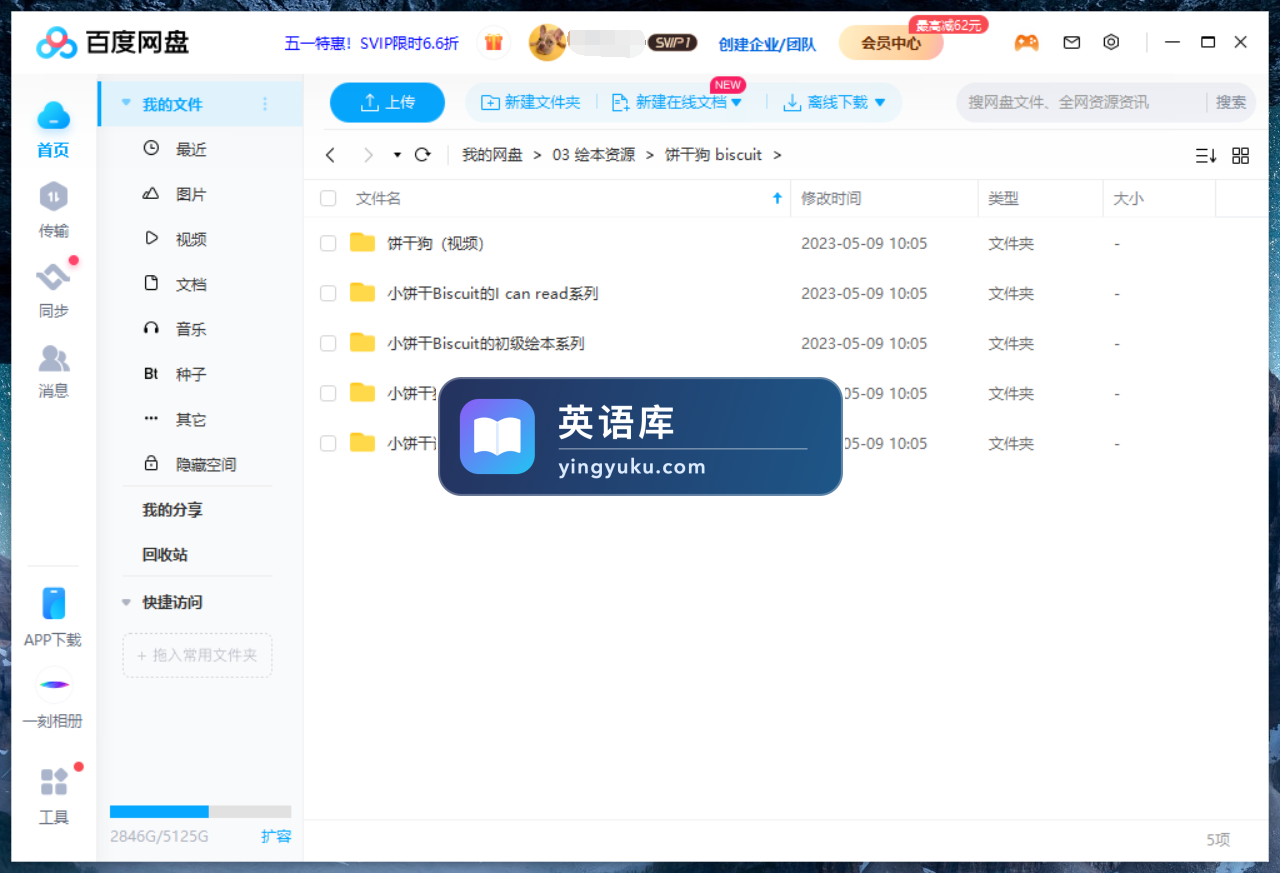Click 五一特惠 SVIP限时6.6折 link
Viewport: 1280px width, 873px height.
pyautogui.click(x=372, y=43)
